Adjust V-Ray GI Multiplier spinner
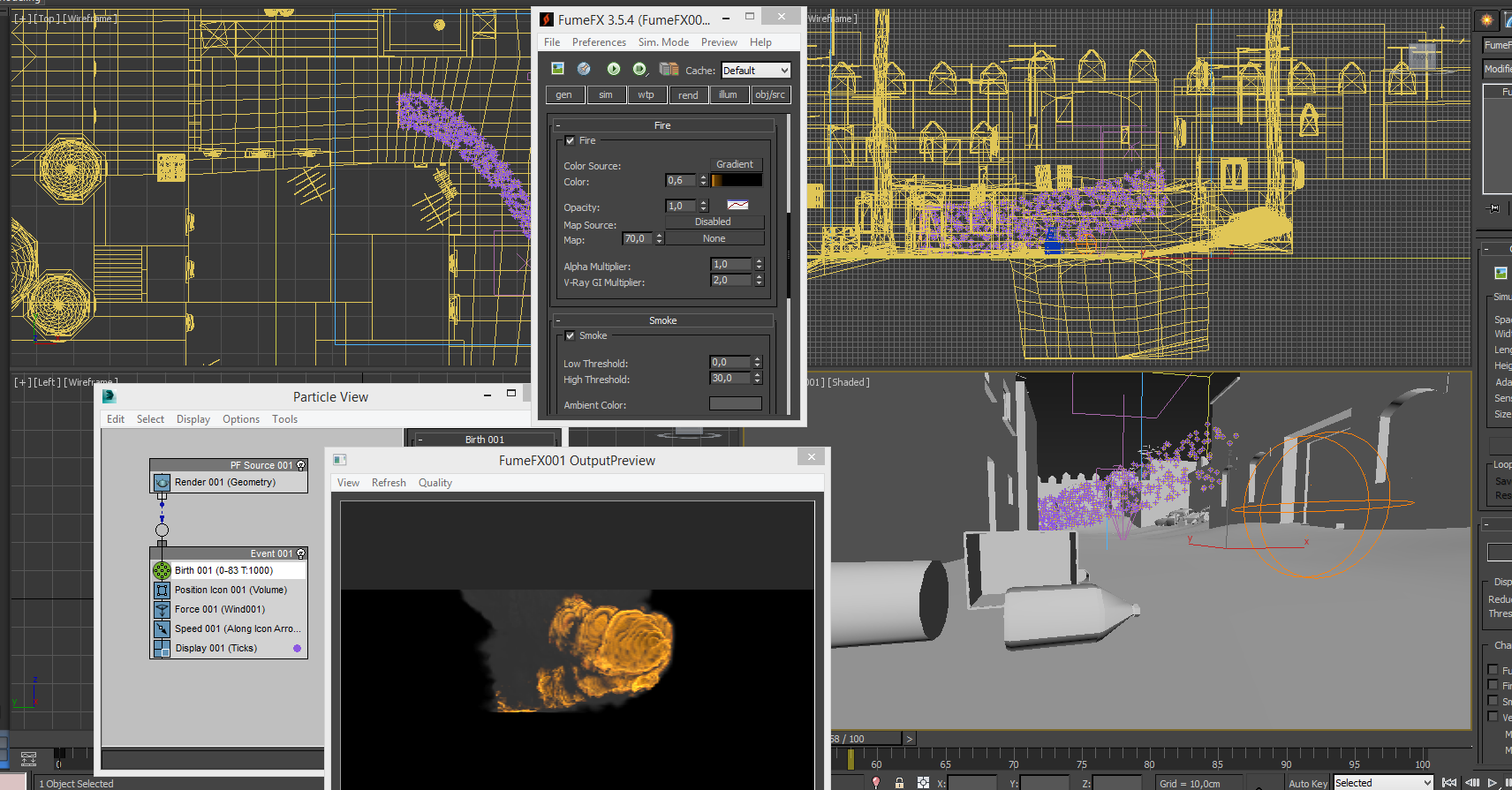The width and height of the screenshot is (1512, 790). [x=759, y=280]
